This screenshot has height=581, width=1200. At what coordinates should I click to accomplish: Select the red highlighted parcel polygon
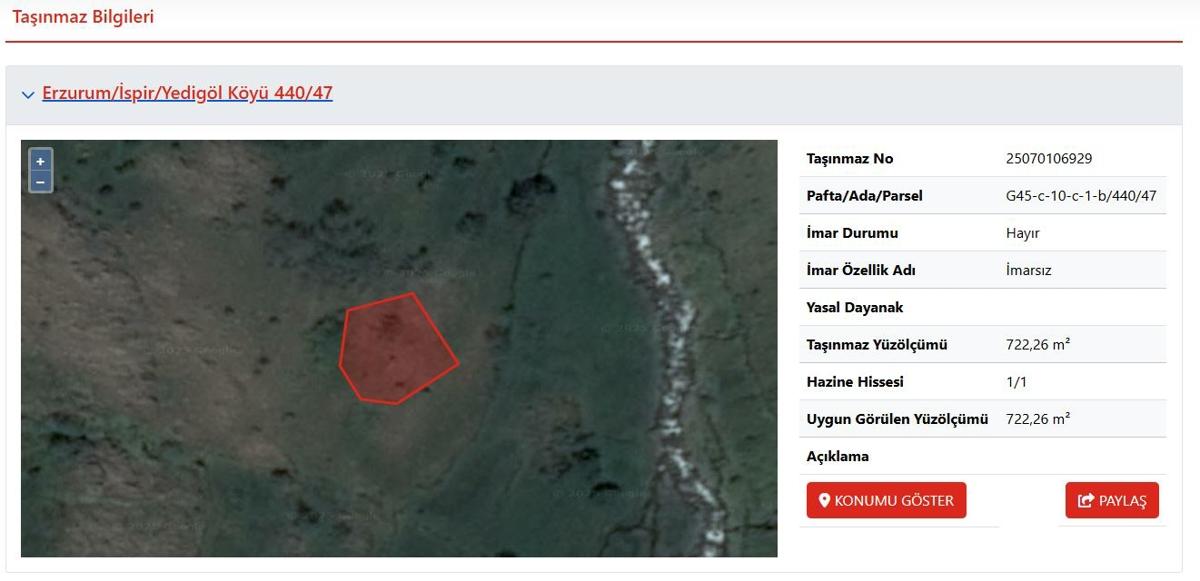click(x=395, y=350)
